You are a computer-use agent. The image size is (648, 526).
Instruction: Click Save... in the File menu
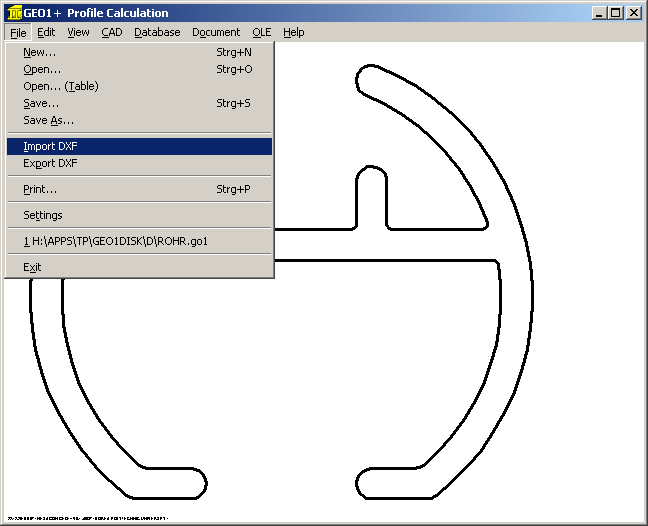tap(41, 103)
